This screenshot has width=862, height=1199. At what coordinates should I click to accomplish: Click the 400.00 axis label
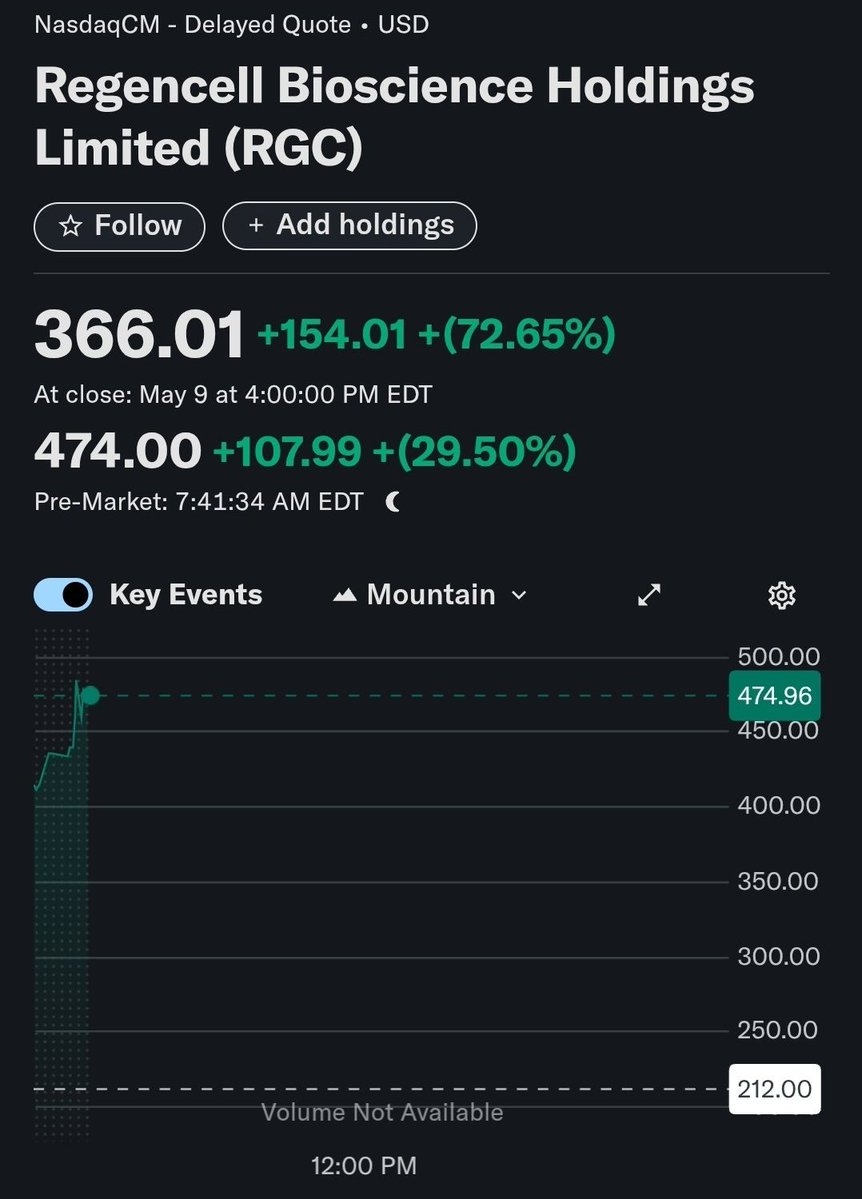(x=779, y=805)
